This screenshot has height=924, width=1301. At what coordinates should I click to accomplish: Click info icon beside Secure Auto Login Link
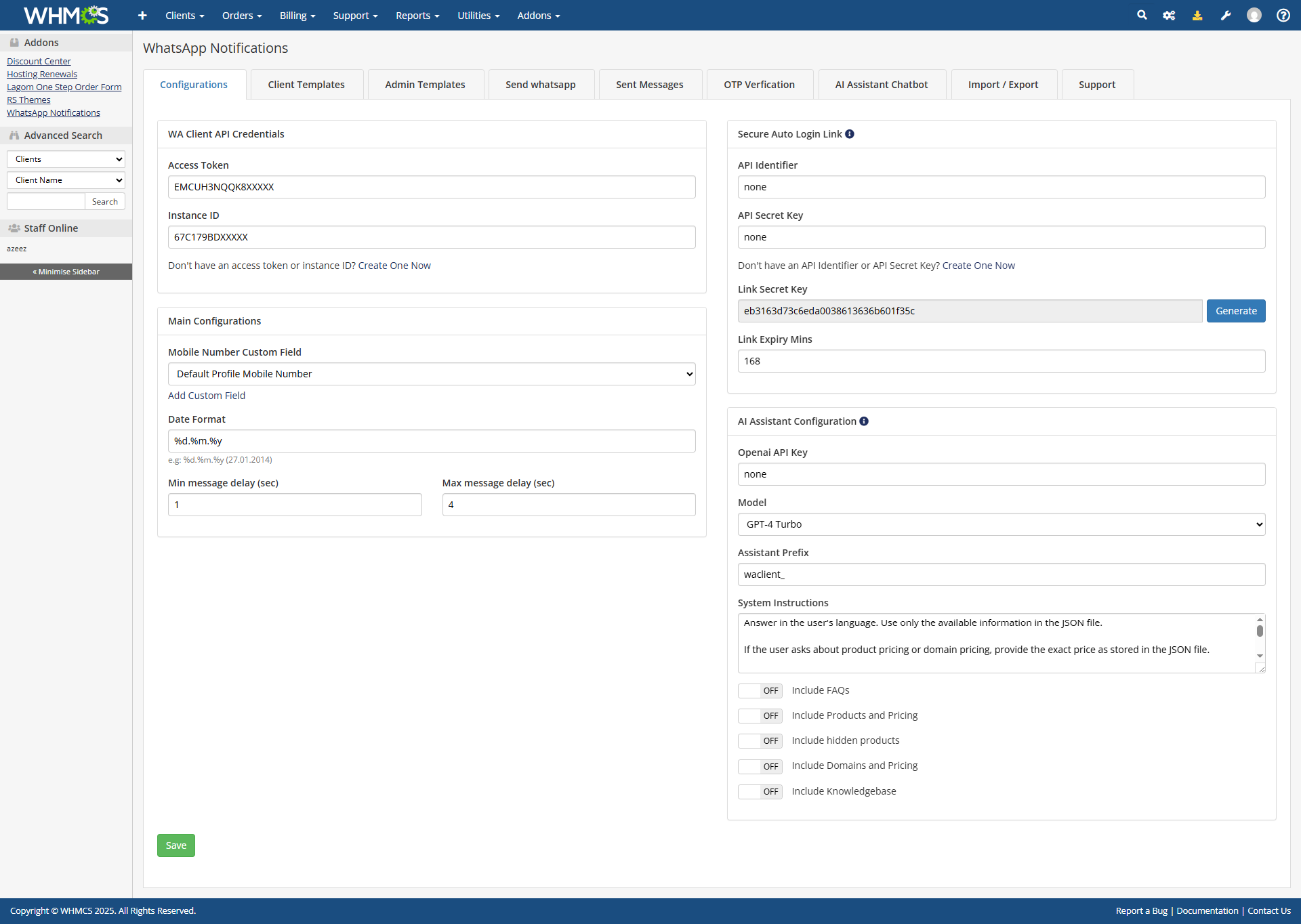pyautogui.click(x=850, y=134)
